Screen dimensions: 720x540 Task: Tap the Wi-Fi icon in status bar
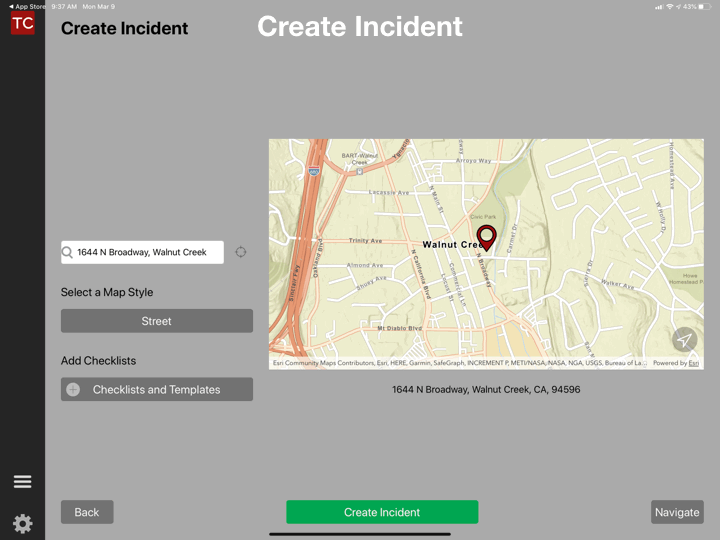668,6
